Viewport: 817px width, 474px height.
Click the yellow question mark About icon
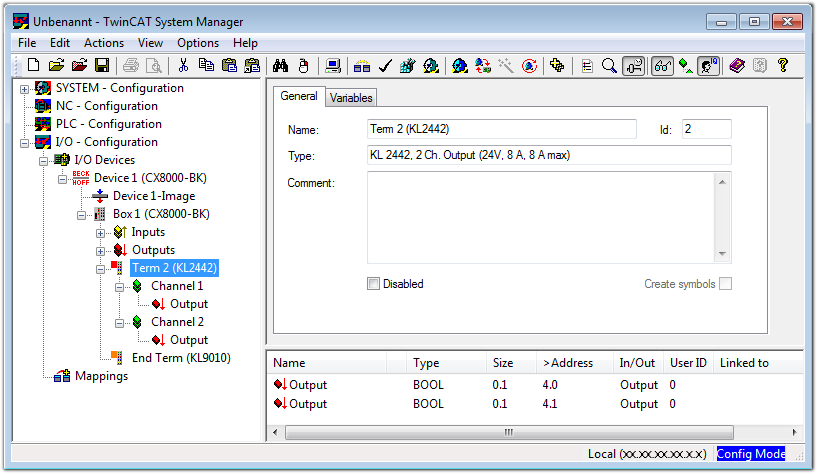click(x=783, y=66)
